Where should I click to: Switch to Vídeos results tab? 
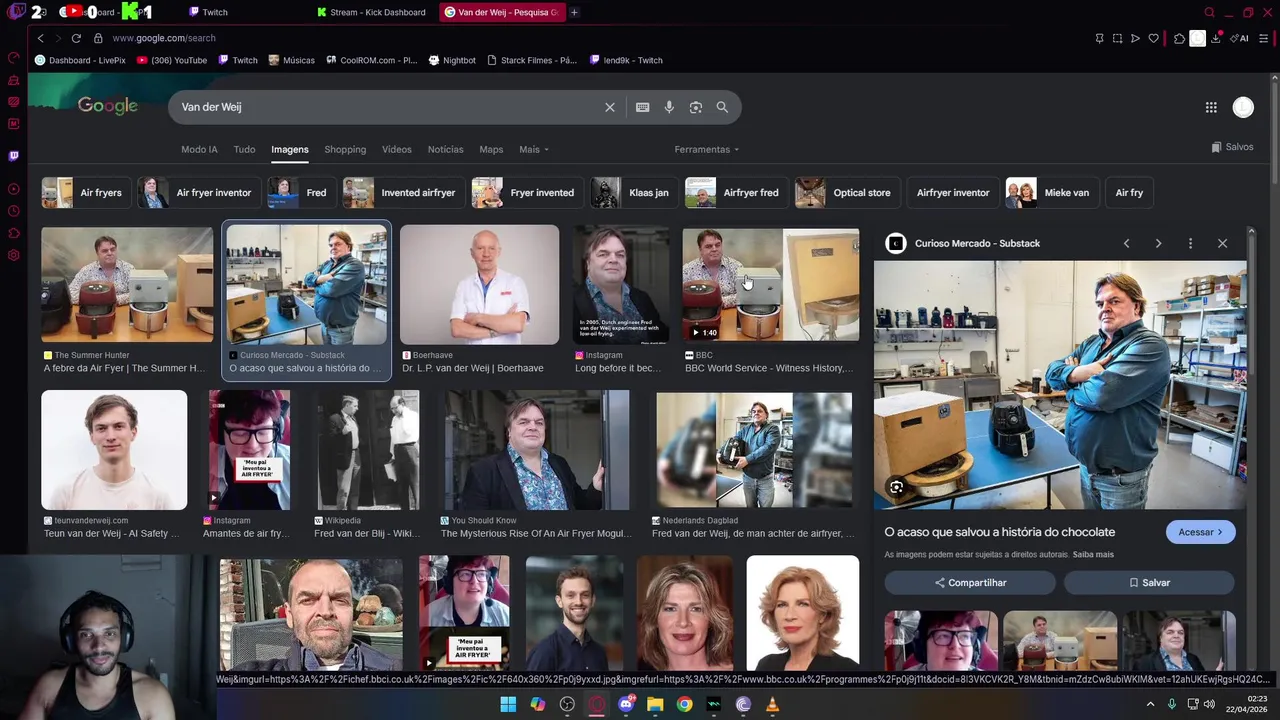click(396, 149)
